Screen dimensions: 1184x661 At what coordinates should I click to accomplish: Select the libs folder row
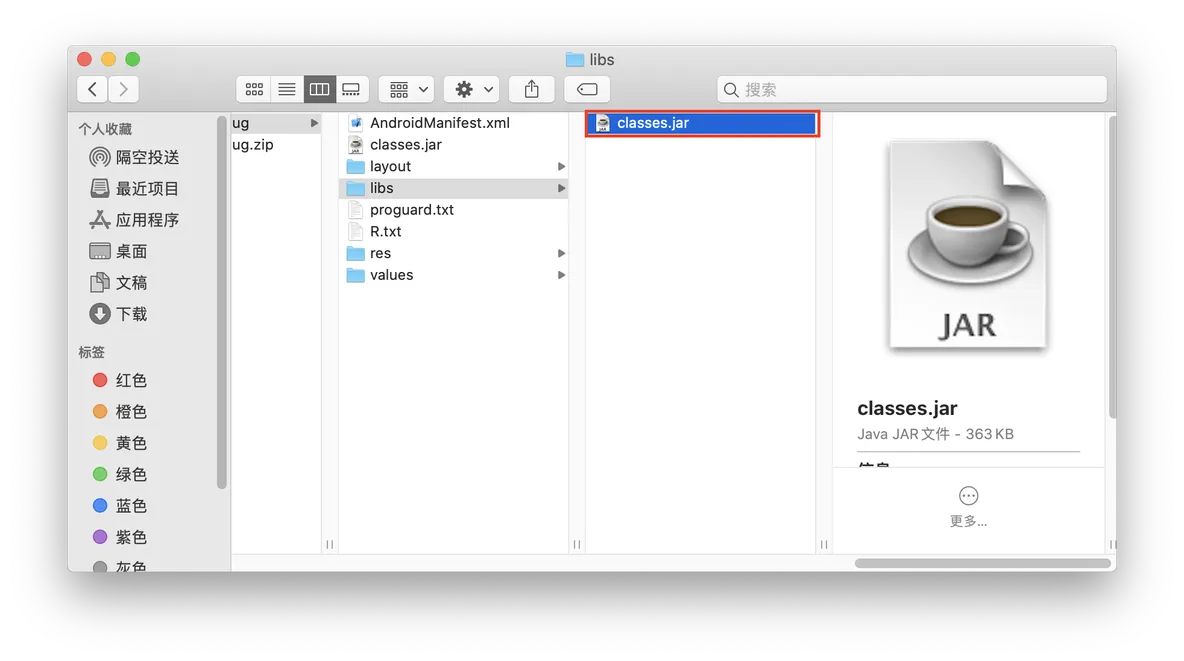click(x=453, y=188)
